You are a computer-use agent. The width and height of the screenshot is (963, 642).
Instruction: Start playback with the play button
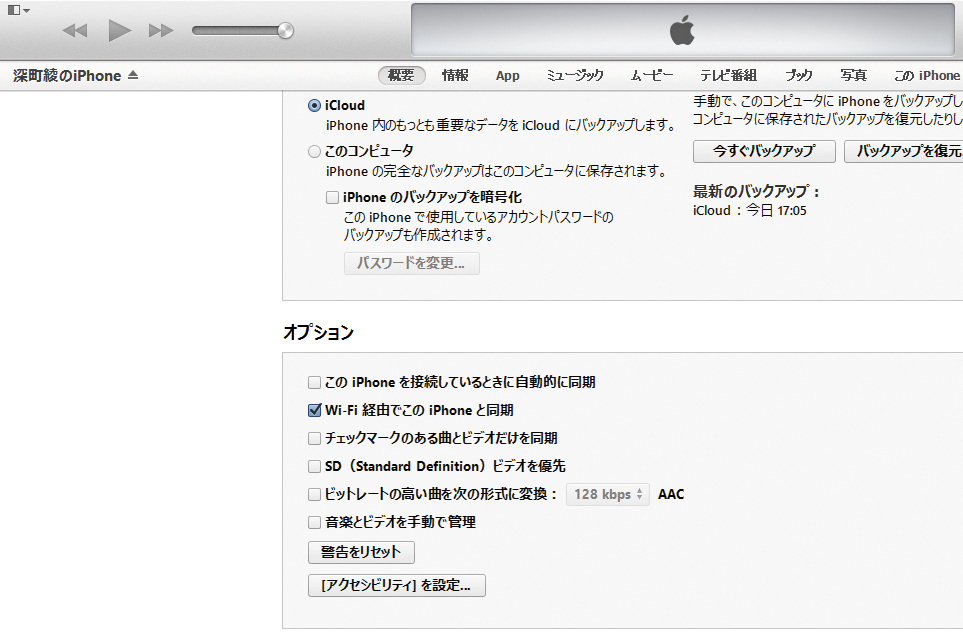pyautogui.click(x=119, y=30)
